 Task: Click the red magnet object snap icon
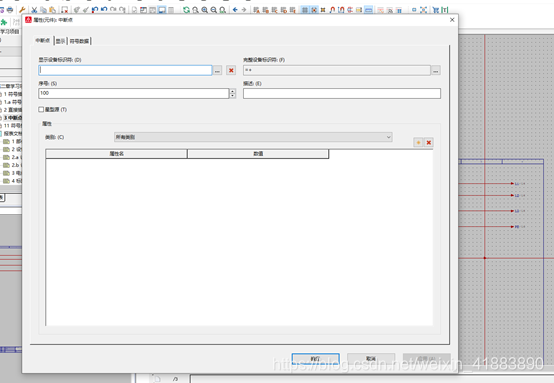[332, 10]
